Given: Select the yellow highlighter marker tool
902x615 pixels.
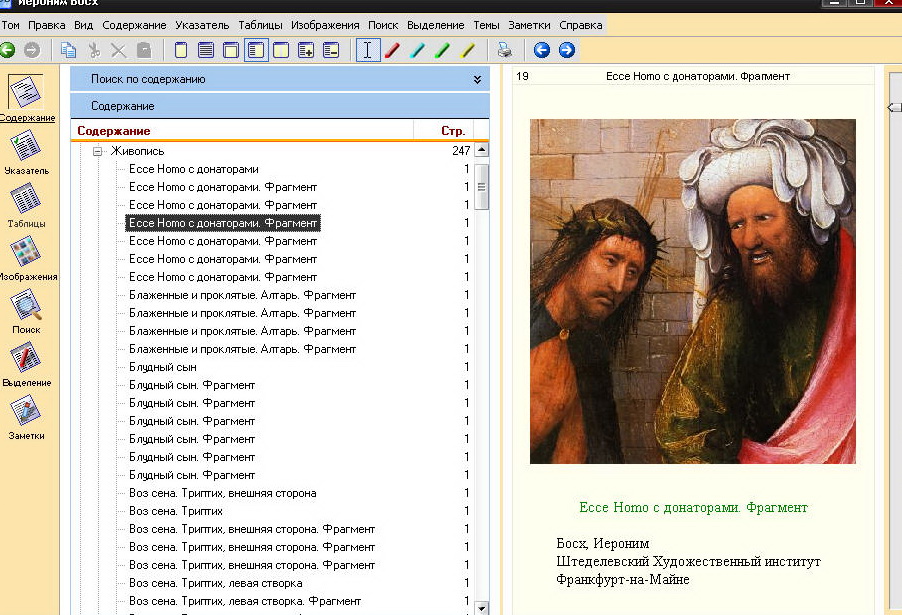Looking at the screenshot, I should (x=467, y=50).
